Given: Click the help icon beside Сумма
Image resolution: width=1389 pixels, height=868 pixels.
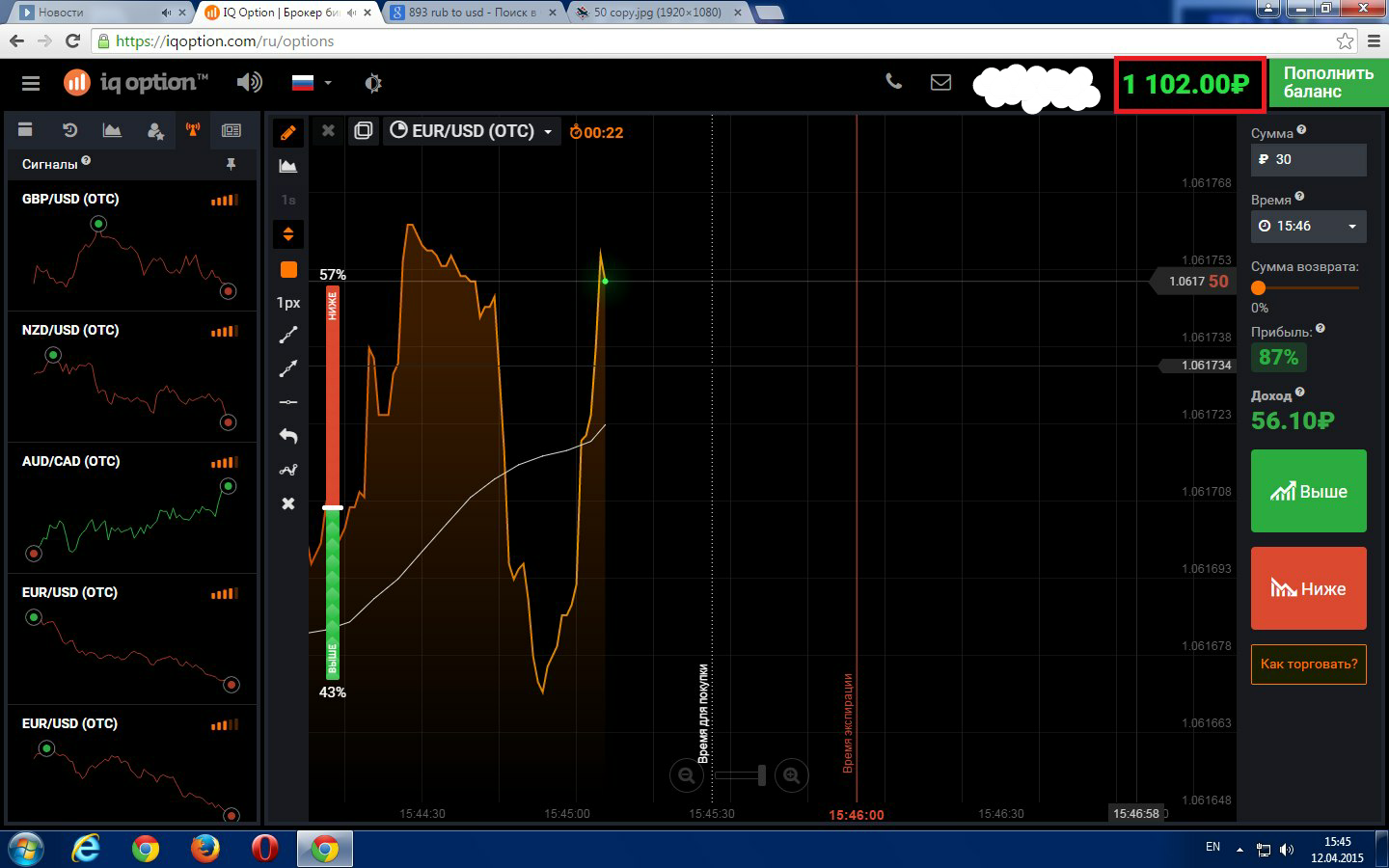Looking at the screenshot, I should [x=1301, y=129].
